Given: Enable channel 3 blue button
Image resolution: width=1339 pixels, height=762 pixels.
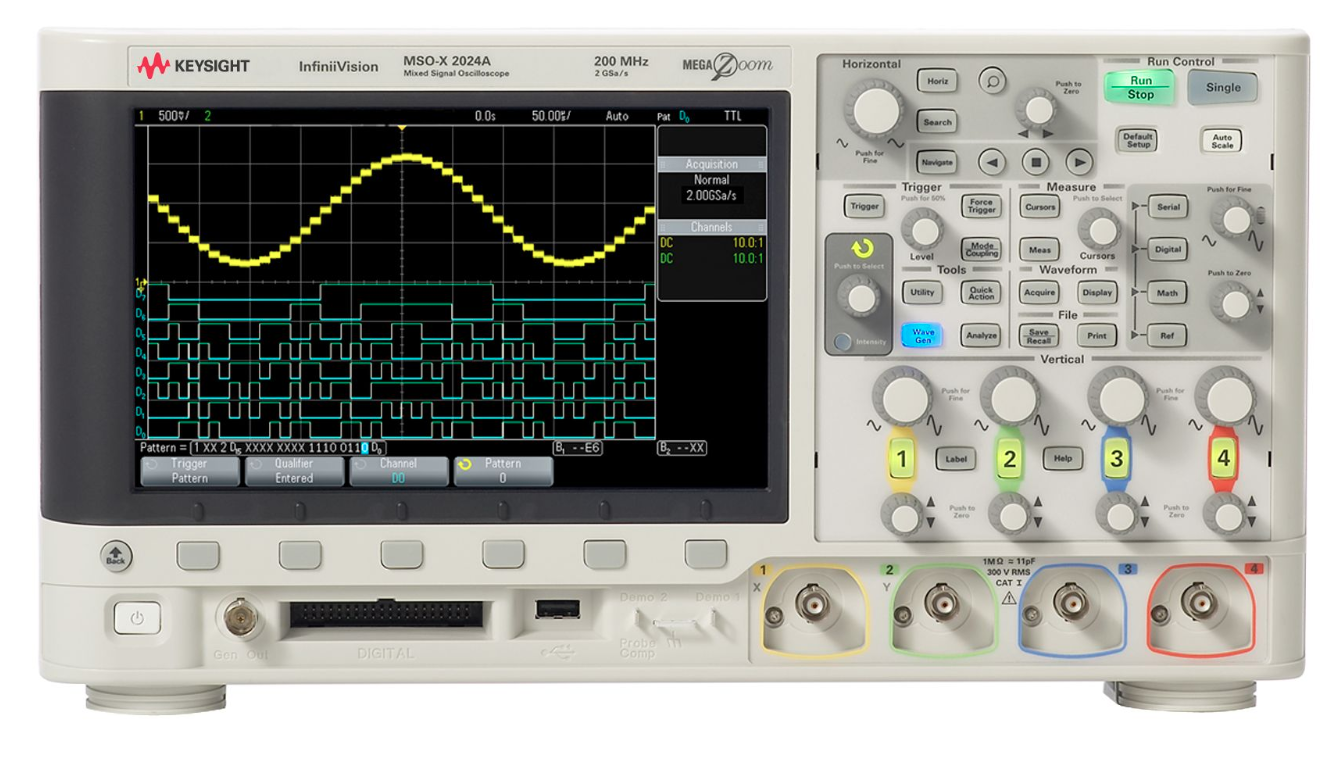Looking at the screenshot, I should (1116, 460).
